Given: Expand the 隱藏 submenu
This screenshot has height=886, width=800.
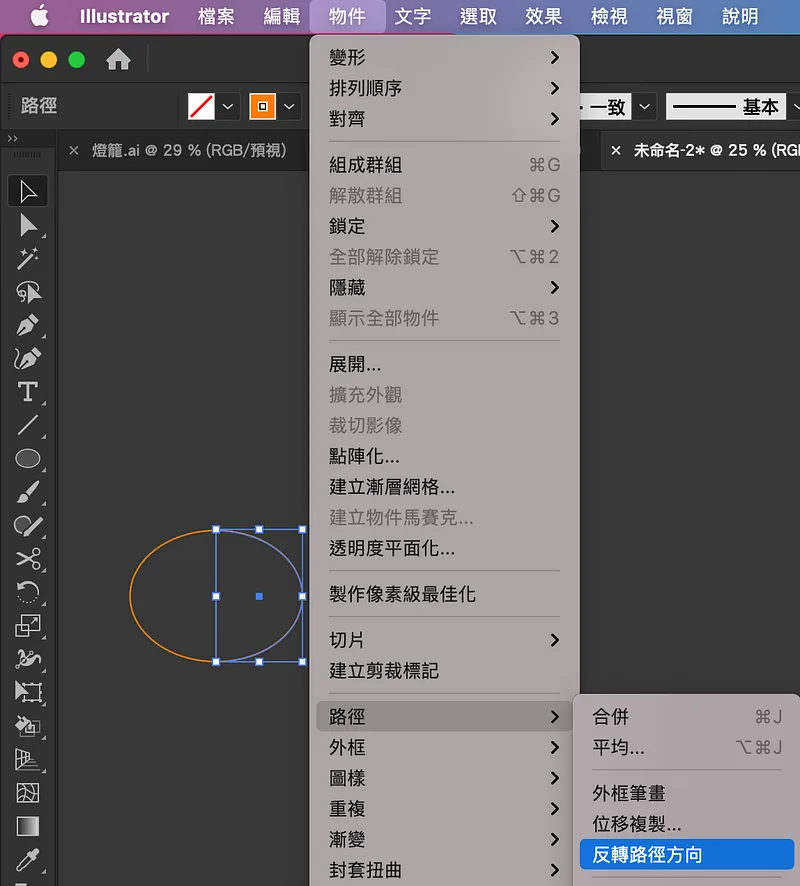Looking at the screenshot, I should [x=444, y=288].
